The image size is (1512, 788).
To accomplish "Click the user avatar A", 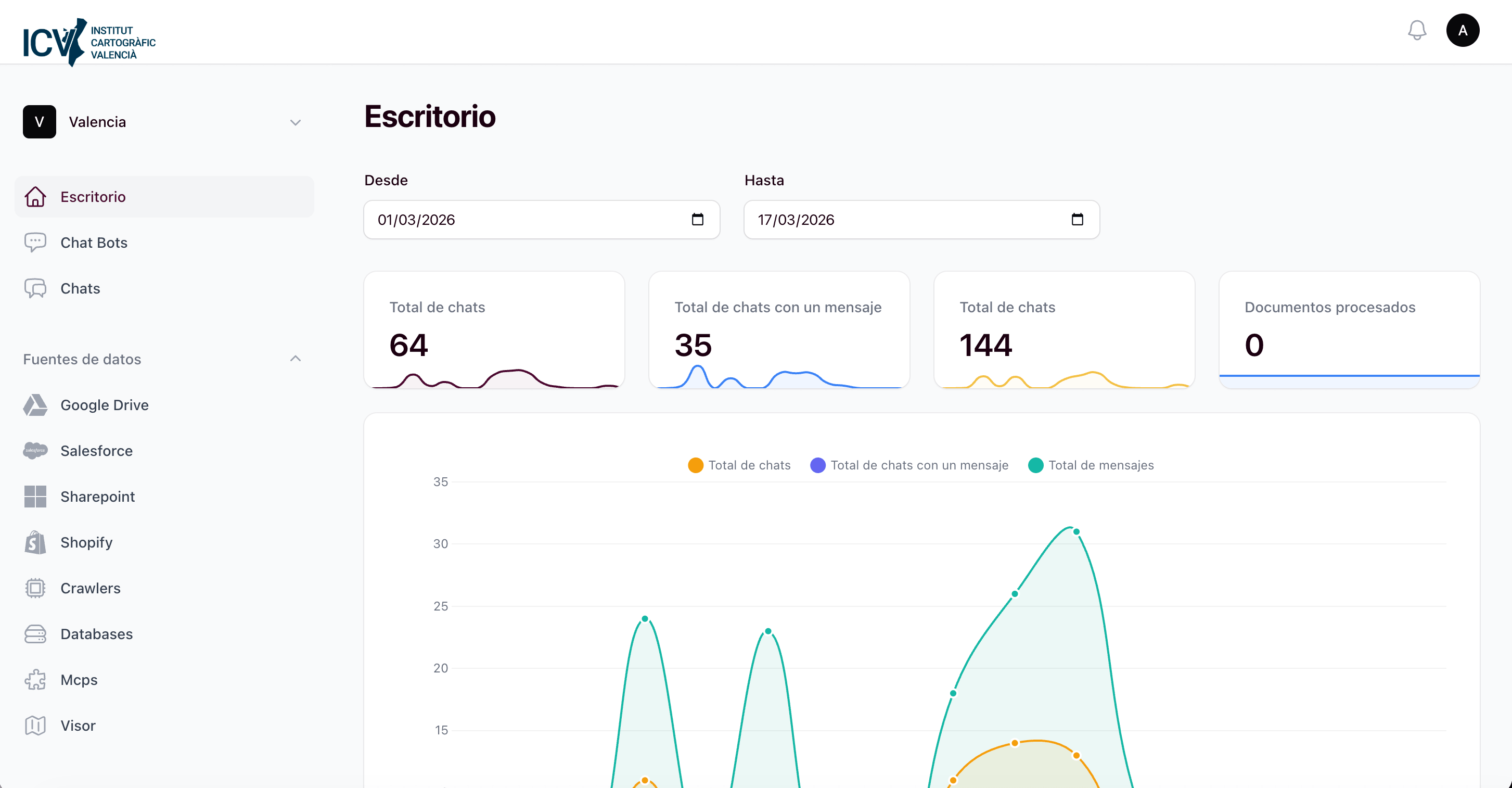I will click(x=1463, y=30).
